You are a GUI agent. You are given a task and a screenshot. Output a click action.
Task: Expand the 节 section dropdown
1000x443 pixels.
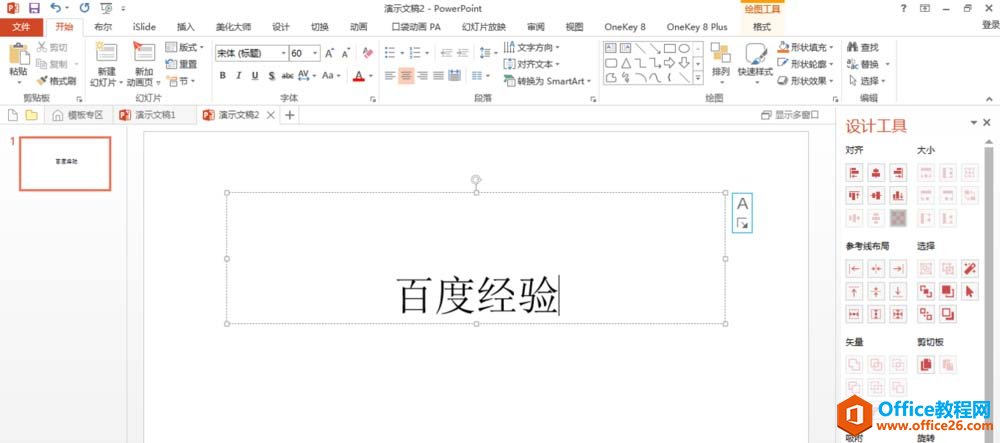tap(180, 81)
